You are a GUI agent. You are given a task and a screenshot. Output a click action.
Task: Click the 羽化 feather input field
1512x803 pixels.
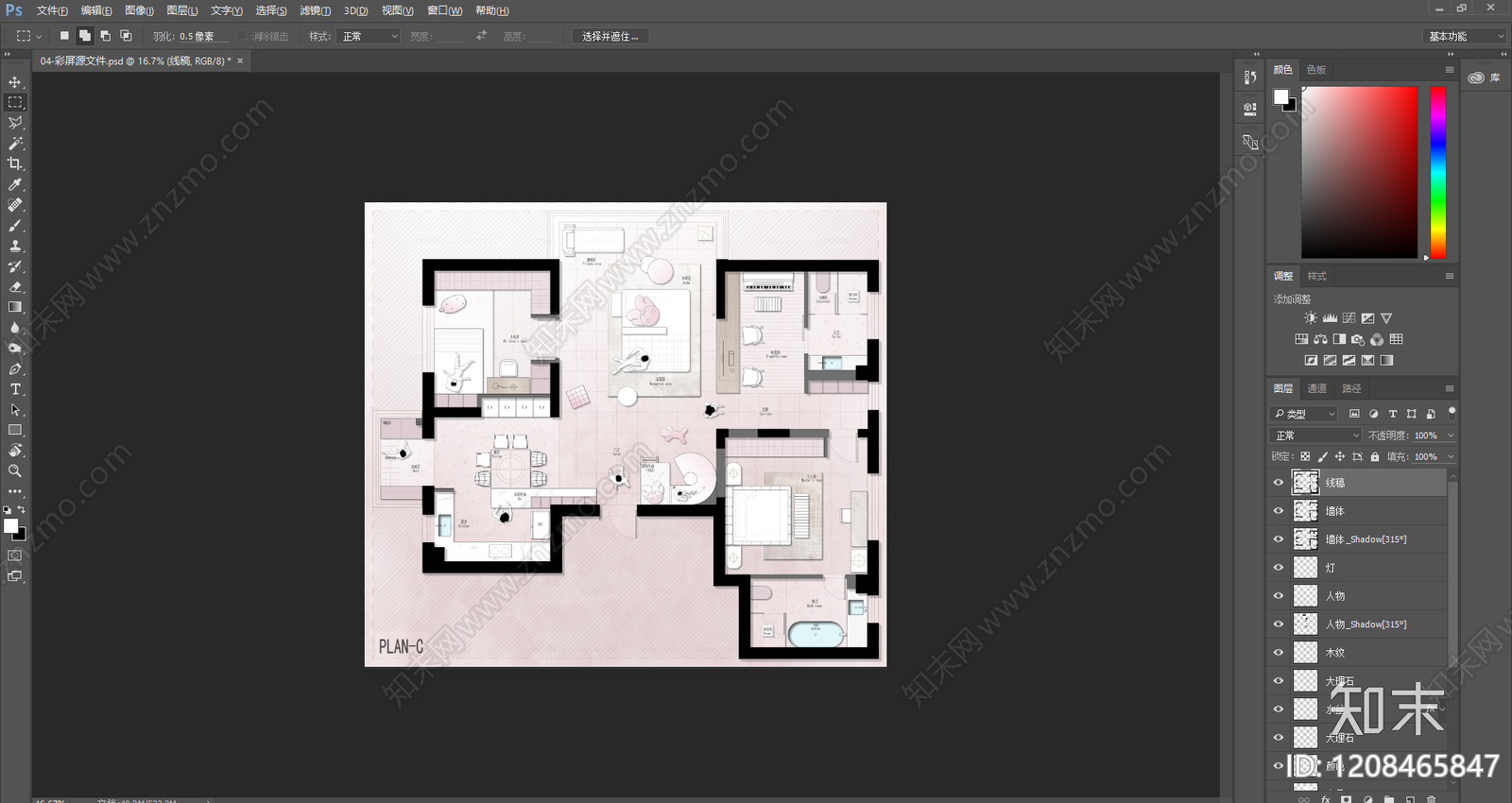pyautogui.click(x=203, y=36)
